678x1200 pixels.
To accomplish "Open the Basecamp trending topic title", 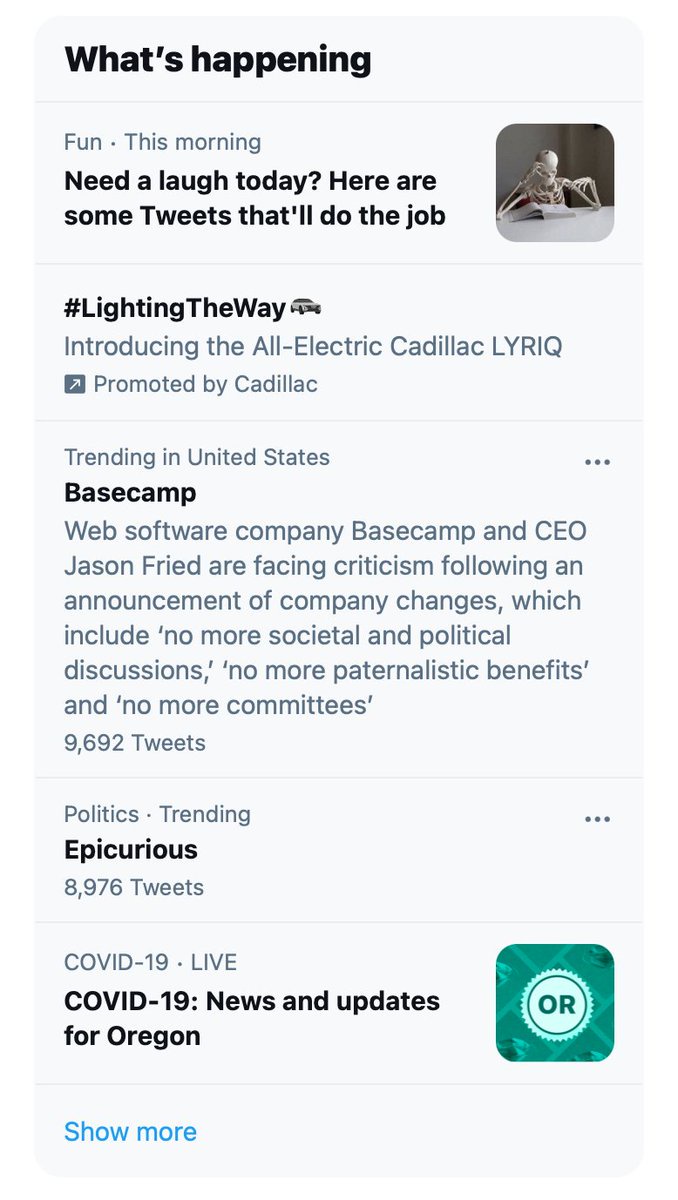I will pyautogui.click(x=130, y=493).
